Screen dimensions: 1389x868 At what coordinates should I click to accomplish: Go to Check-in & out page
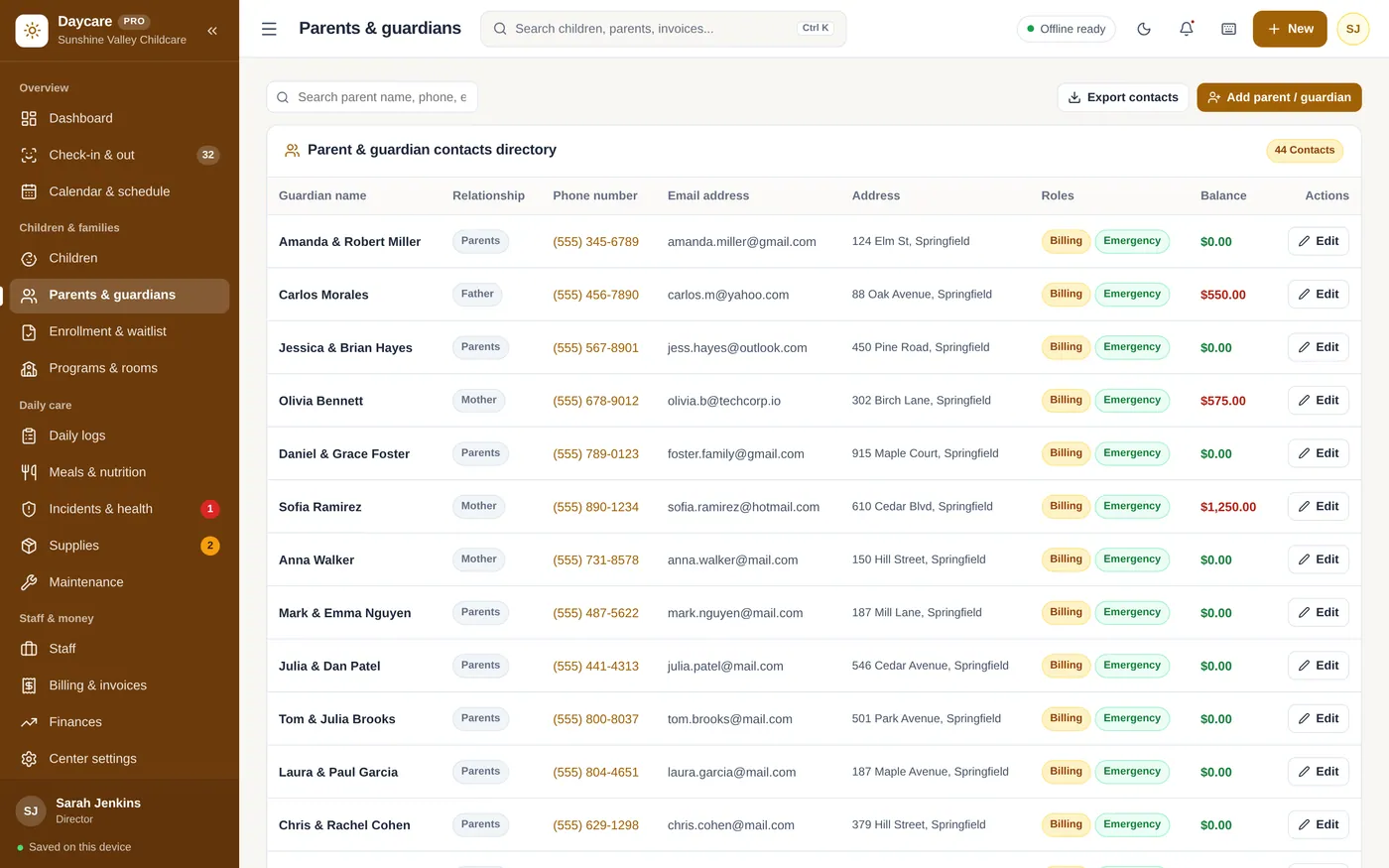pyautogui.click(x=119, y=155)
